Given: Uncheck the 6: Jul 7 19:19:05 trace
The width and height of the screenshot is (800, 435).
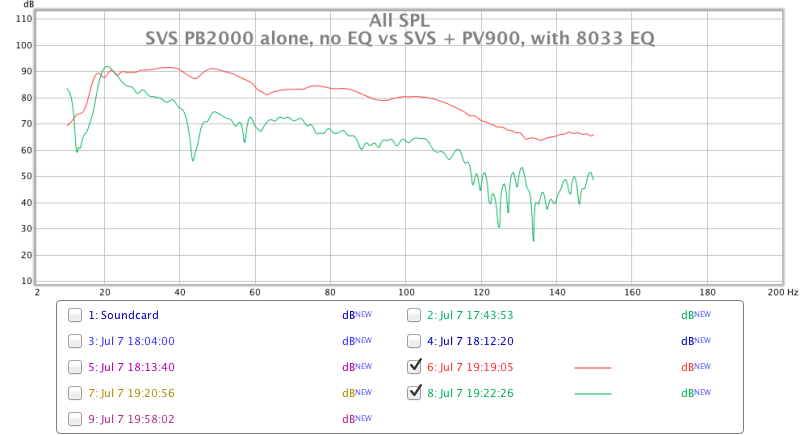Looking at the screenshot, I should click(x=414, y=366).
